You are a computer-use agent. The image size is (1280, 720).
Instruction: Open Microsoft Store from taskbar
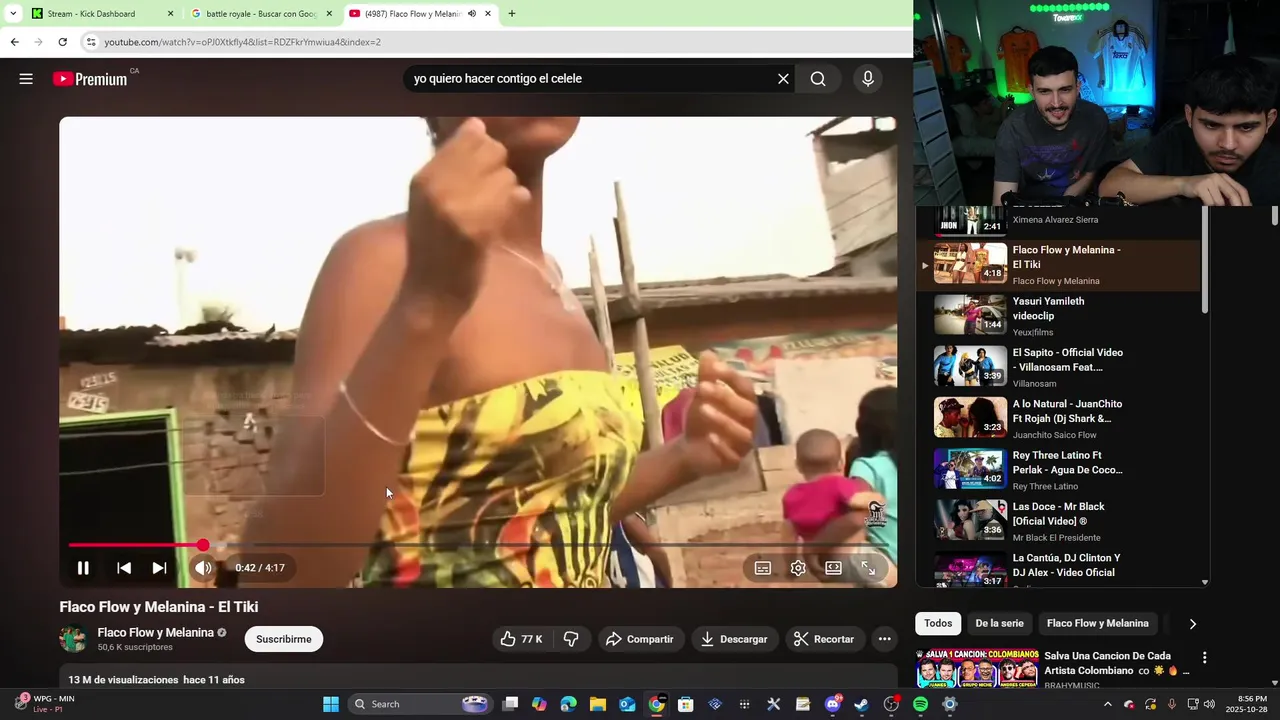pyautogui.click(x=685, y=704)
